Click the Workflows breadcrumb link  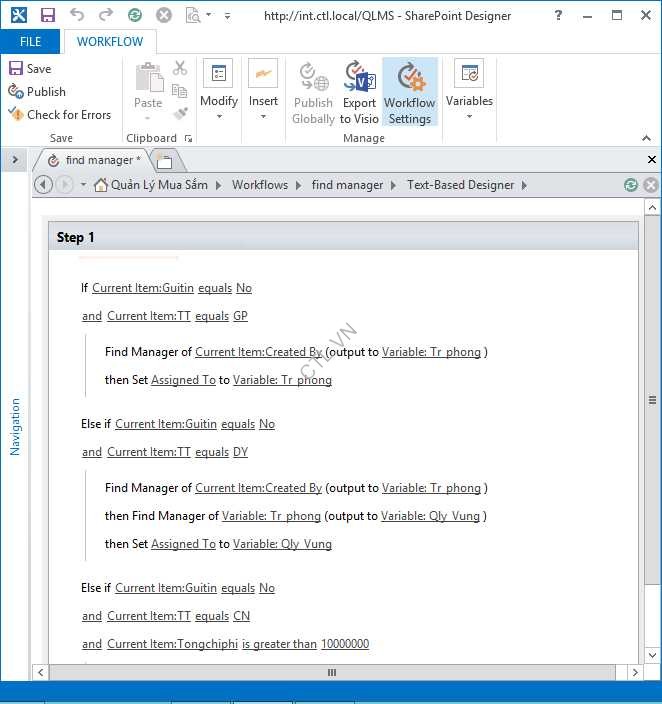coord(259,185)
